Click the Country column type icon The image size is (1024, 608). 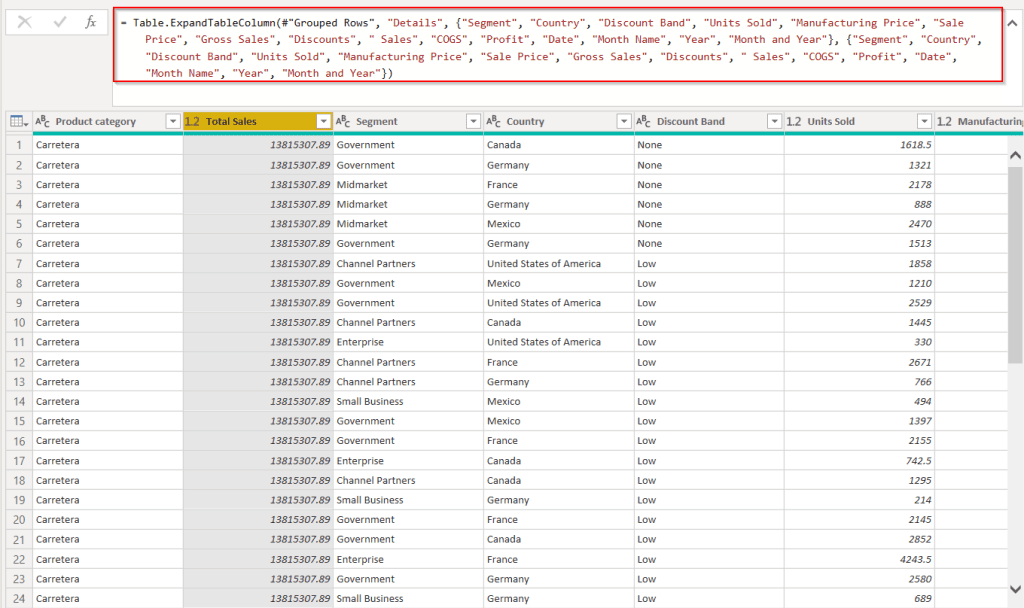(493, 121)
